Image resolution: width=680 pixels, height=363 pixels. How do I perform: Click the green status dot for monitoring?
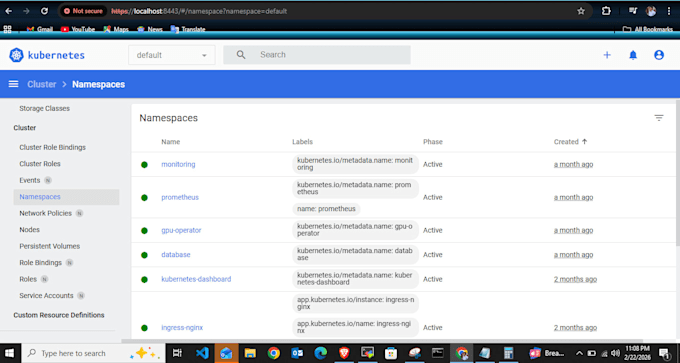pyautogui.click(x=144, y=165)
